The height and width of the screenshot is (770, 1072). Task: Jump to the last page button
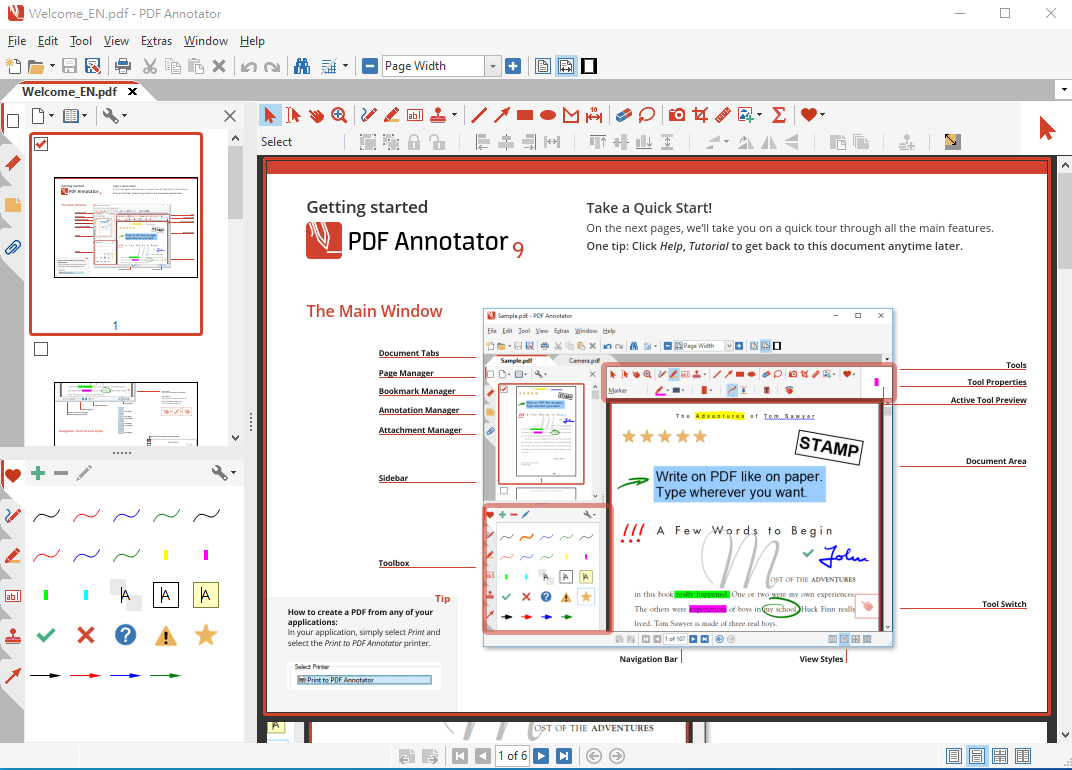(564, 756)
